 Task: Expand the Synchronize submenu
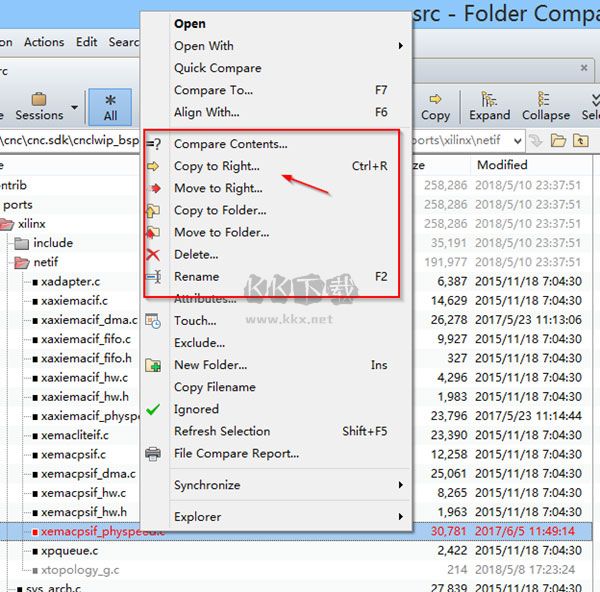(401, 485)
